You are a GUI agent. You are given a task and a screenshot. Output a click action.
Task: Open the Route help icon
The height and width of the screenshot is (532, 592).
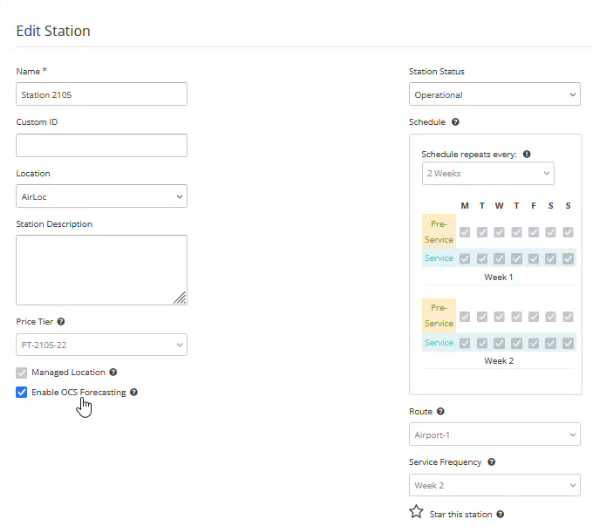click(x=440, y=412)
